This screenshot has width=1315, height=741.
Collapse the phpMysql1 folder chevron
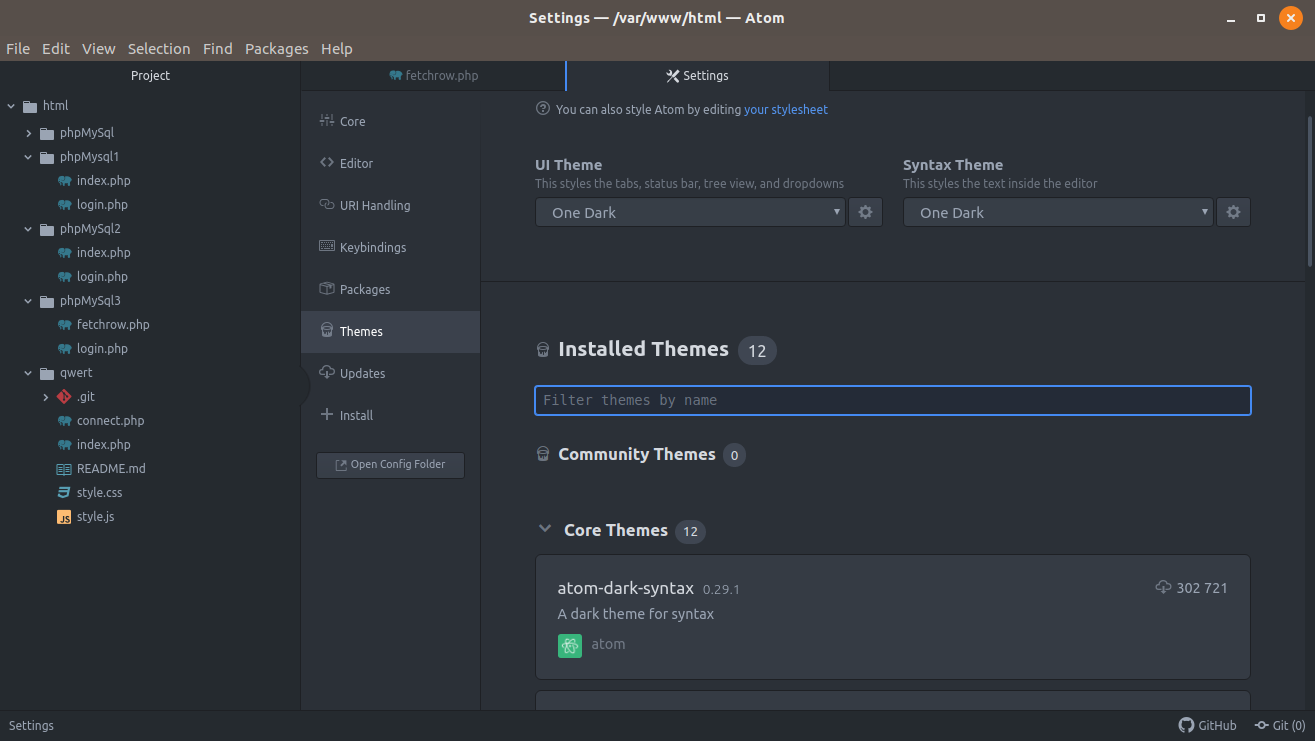click(29, 157)
